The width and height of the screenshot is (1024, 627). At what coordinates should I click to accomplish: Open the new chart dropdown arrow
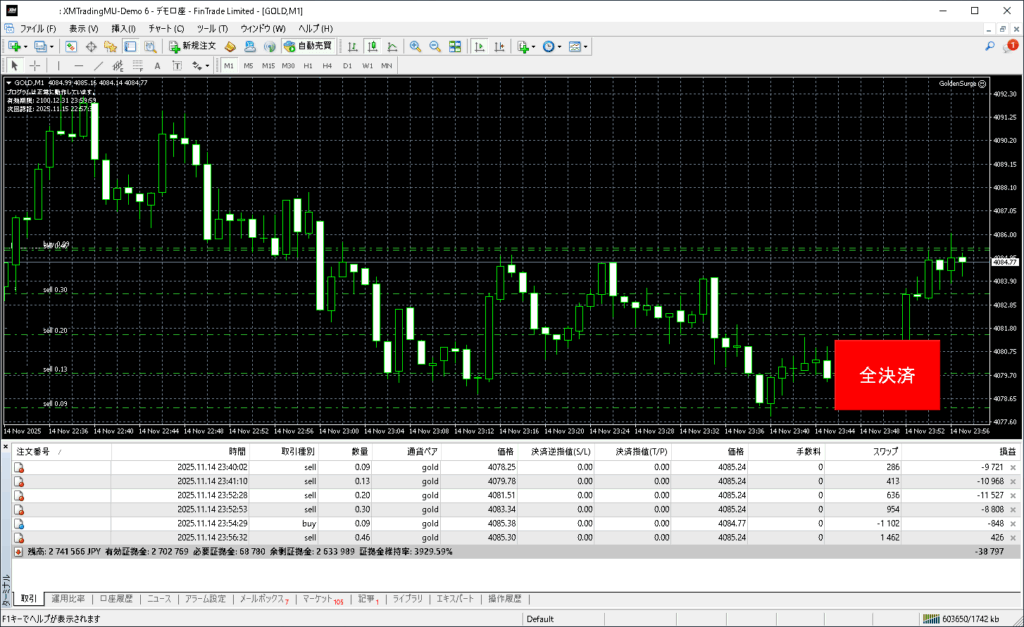click(26, 47)
